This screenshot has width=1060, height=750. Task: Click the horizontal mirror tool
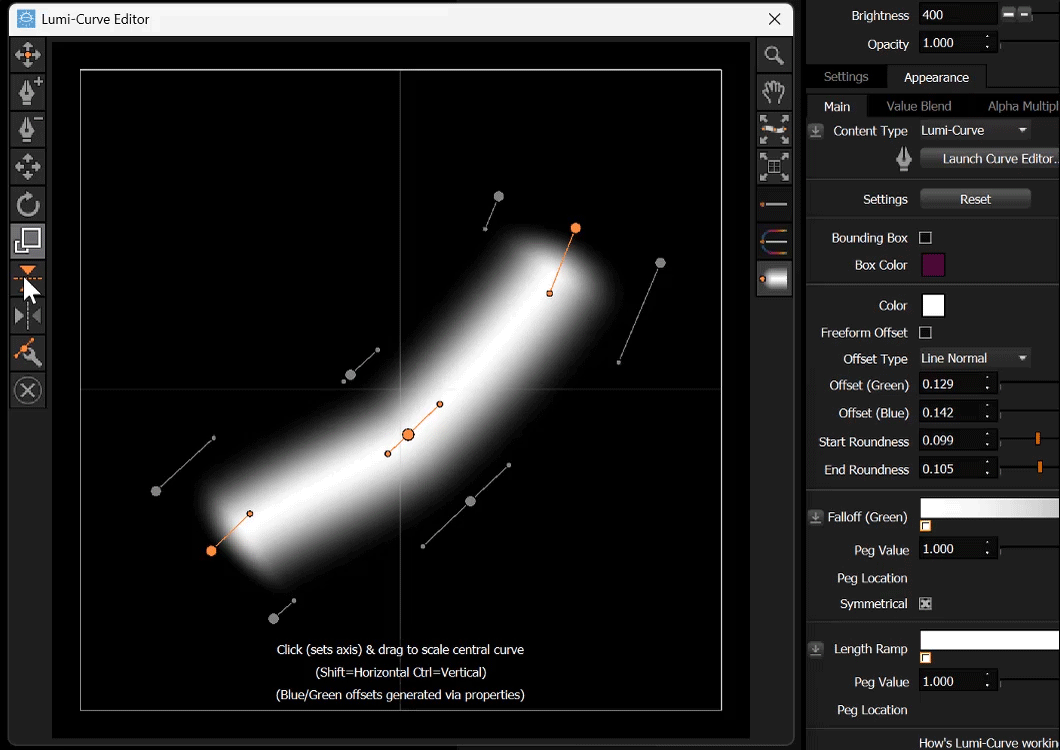[x=28, y=316]
